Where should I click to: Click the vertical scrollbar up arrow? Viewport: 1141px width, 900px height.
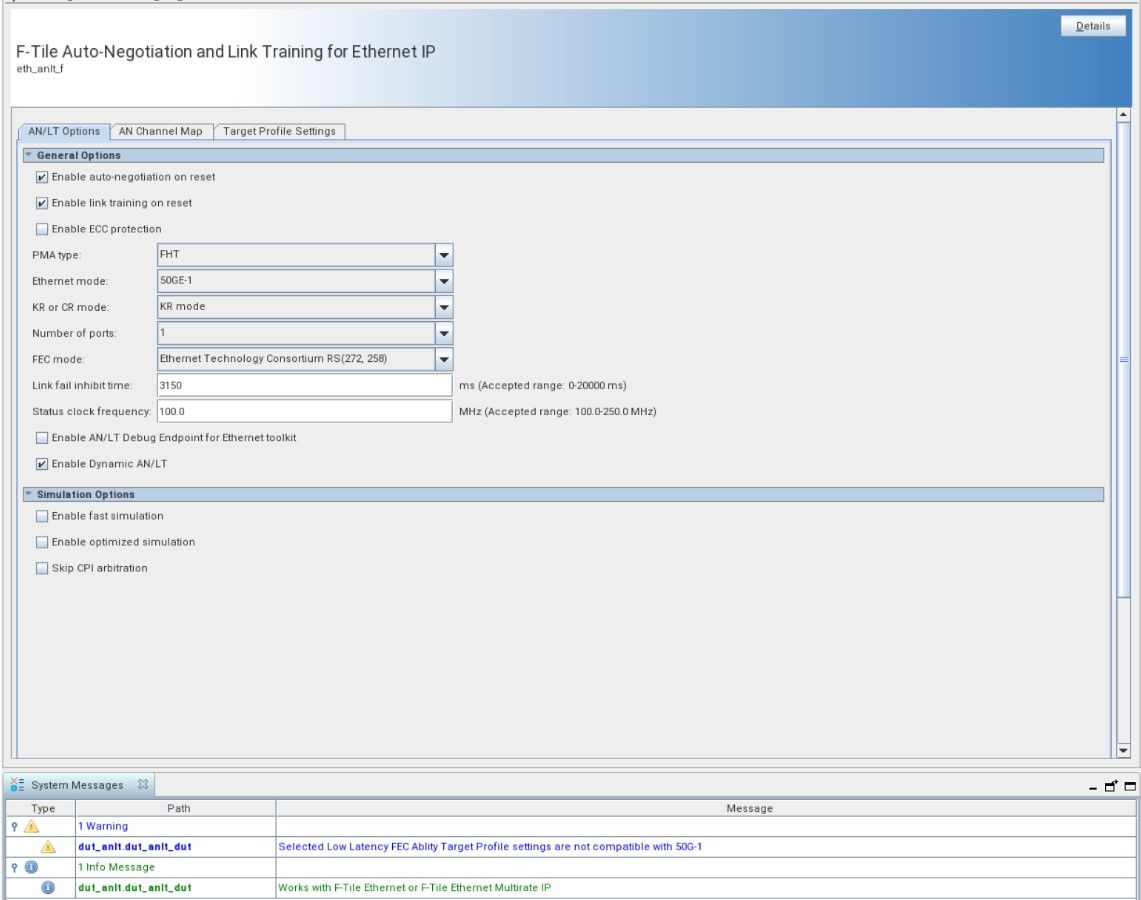click(x=1124, y=115)
